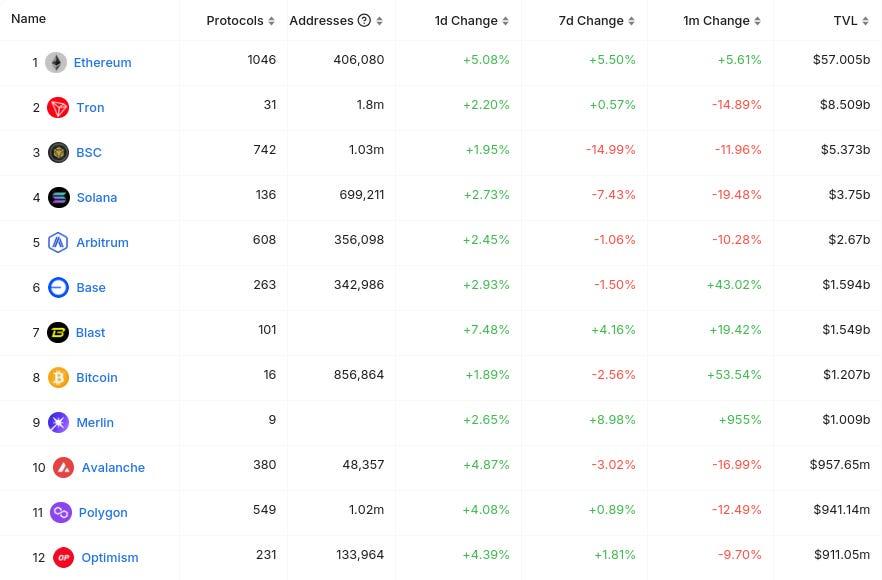
Task: Click the Arbitrum chain logo icon
Action: pyautogui.click(x=59, y=242)
